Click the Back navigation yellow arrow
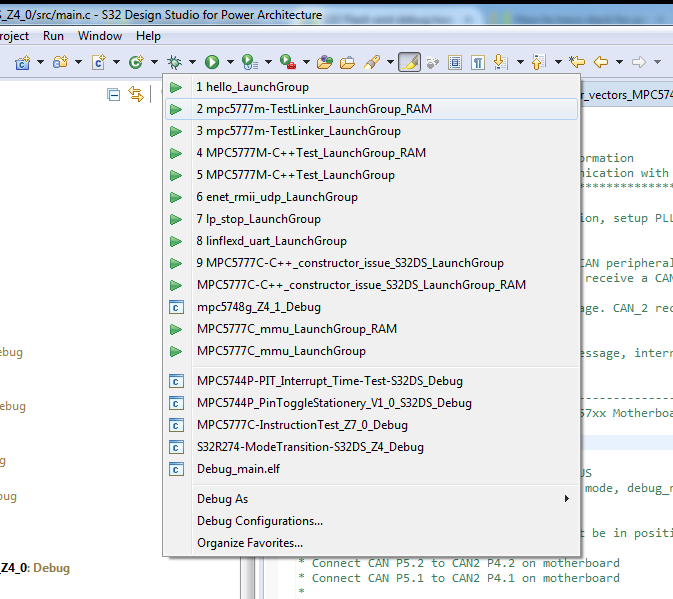The image size is (673, 599). 601,63
